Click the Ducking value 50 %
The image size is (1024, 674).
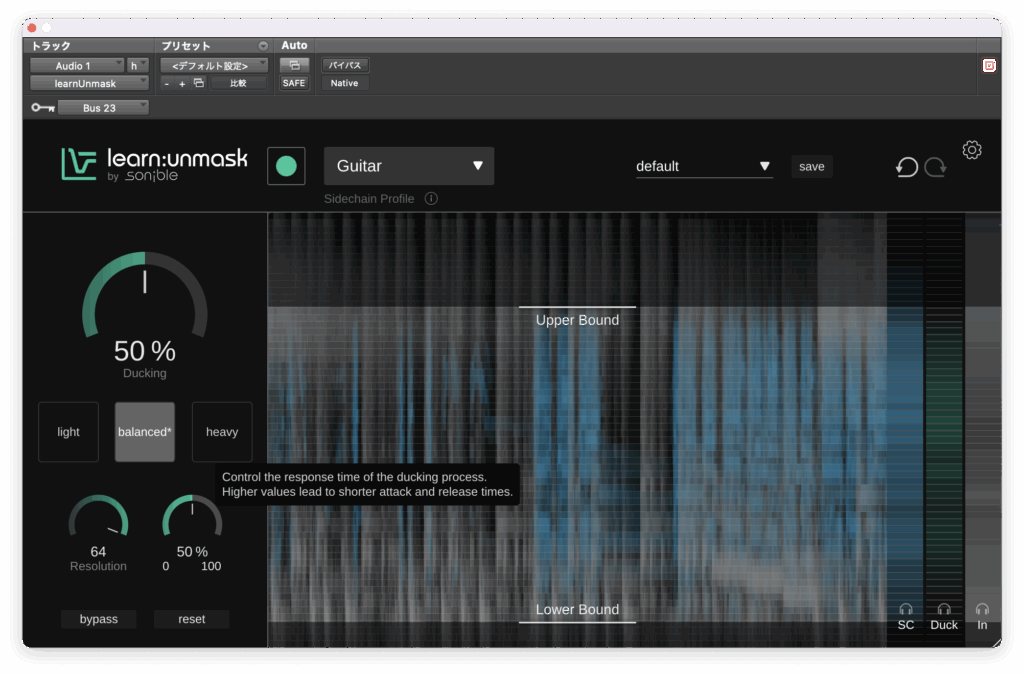click(x=145, y=351)
